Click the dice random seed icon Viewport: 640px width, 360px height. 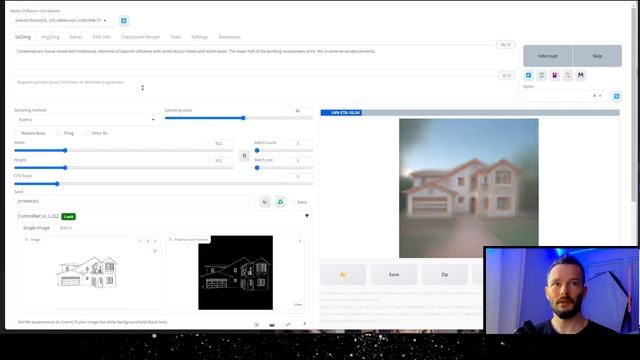265,202
